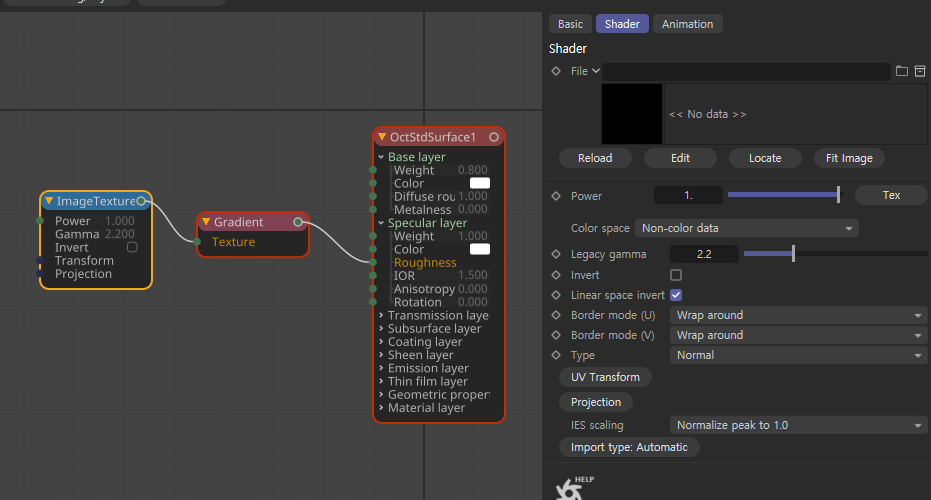Click the Gradient node Texture input port
931x500 pixels.
[197, 242]
